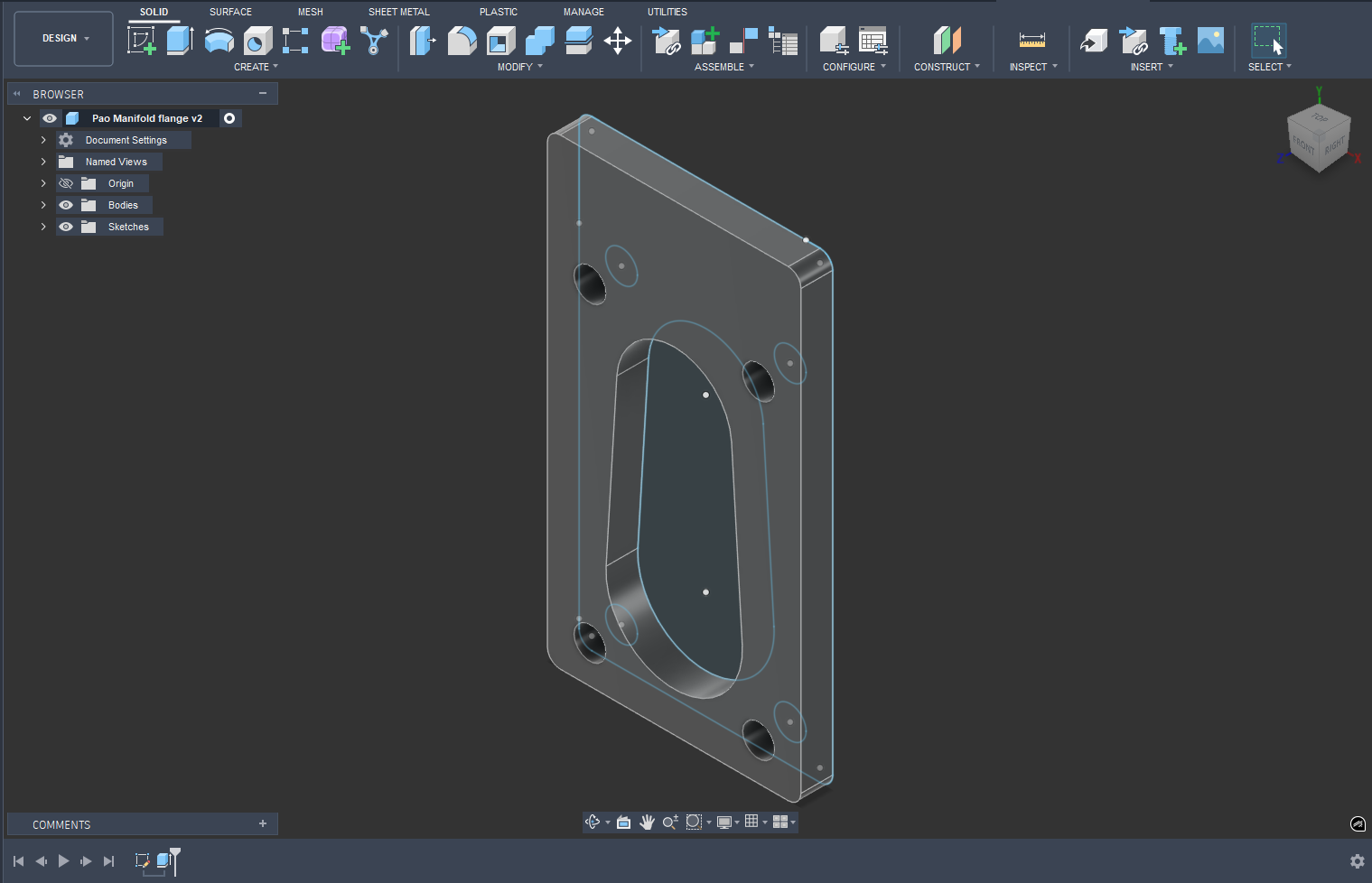Activate the Move/Copy arrows icon
Screen dimensions: 1372x883
click(618, 41)
